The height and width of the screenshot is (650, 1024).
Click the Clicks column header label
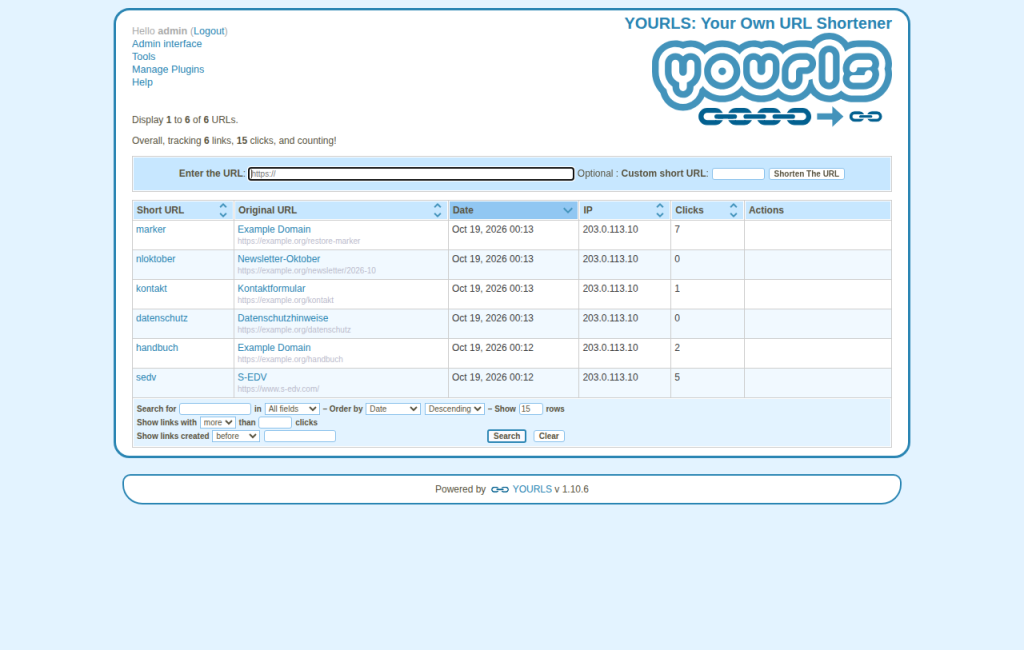[689, 210]
